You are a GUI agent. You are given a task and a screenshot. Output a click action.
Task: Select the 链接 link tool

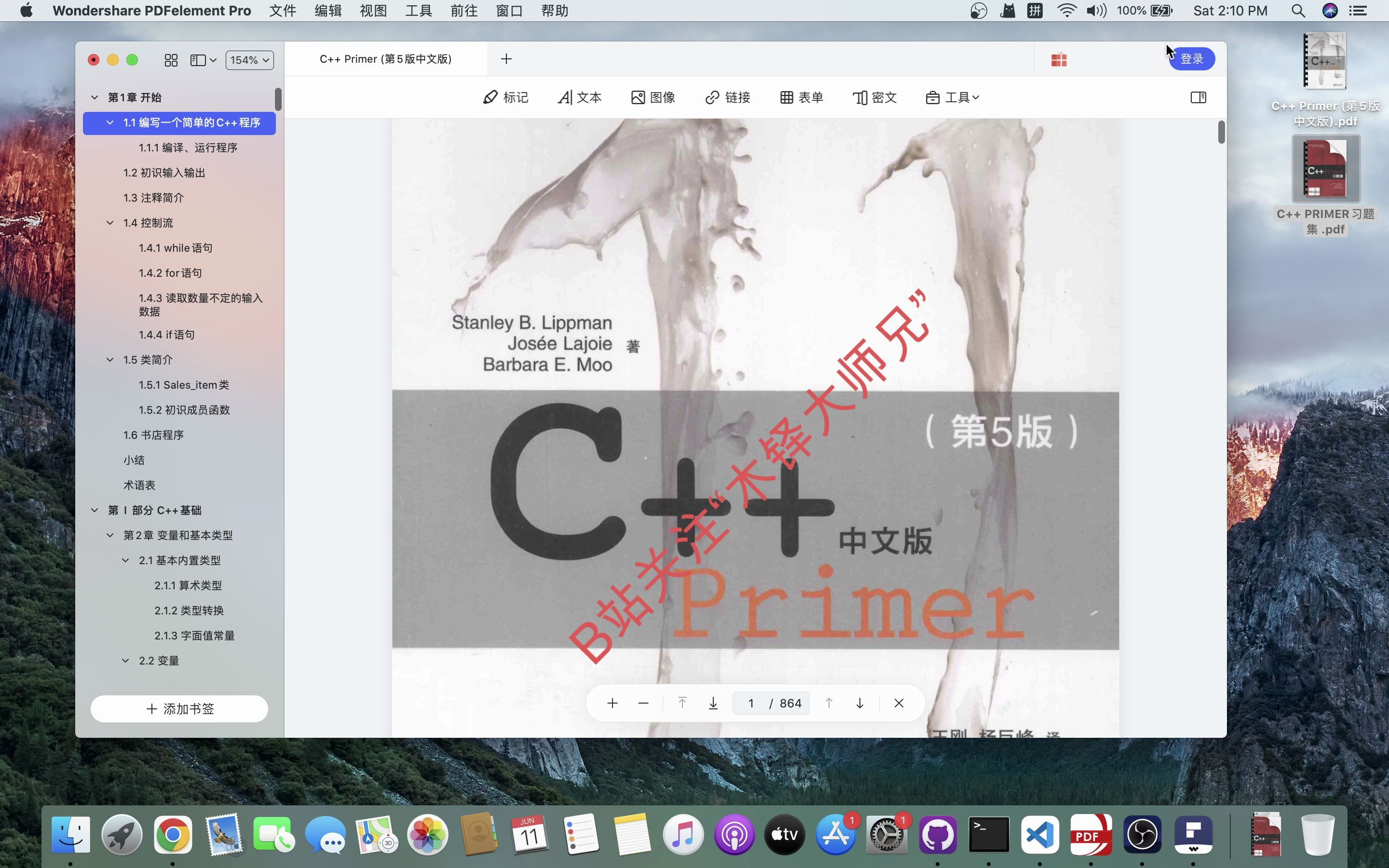point(727,97)
